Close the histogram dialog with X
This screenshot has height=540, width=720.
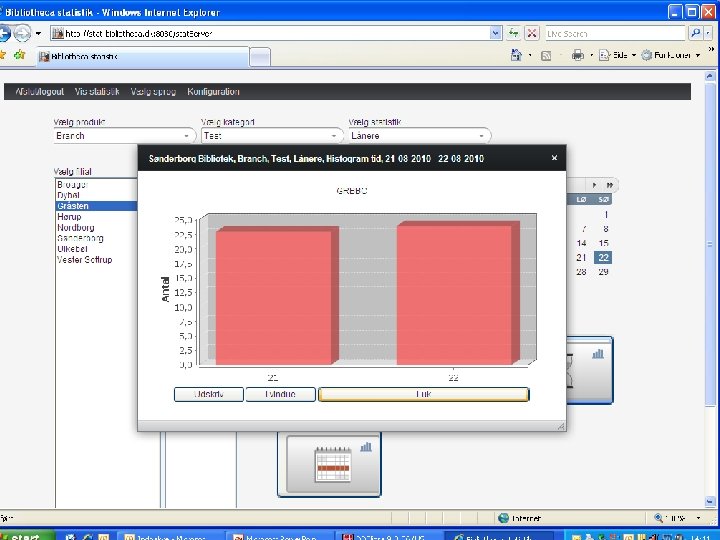(554, 158)
